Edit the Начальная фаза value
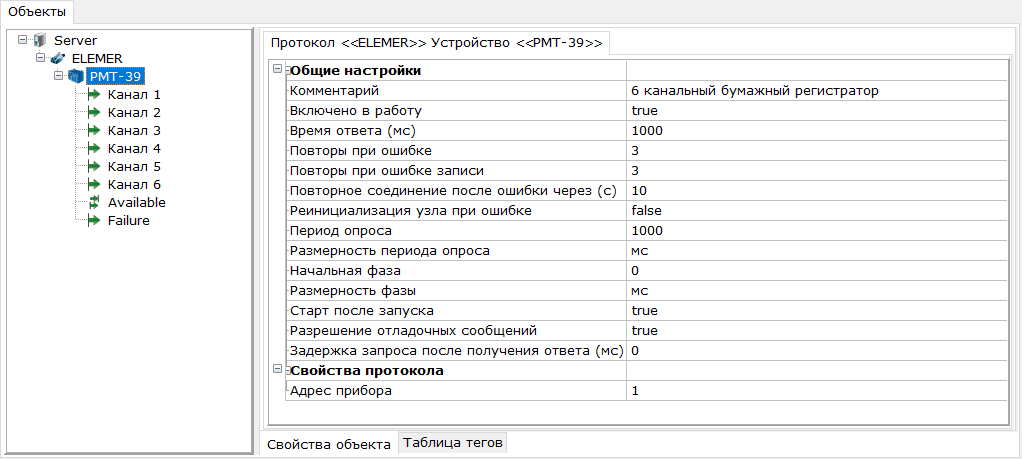The width and height of the screenshot is (1022, 459). coord(819,271)
